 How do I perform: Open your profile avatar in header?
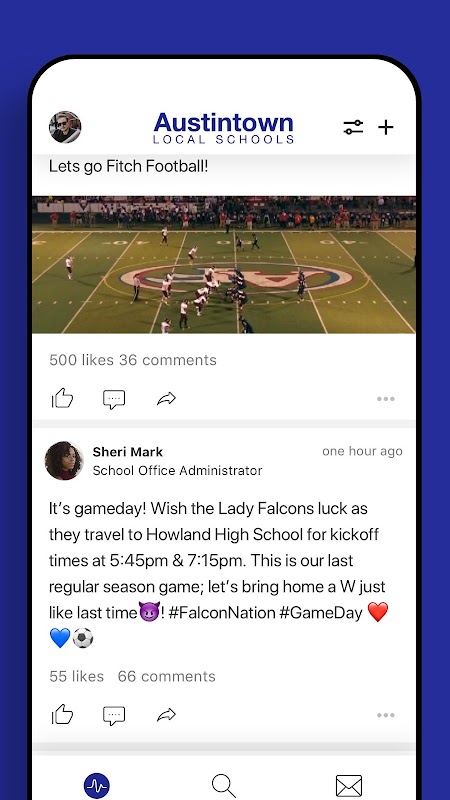(x=65, y=127)
